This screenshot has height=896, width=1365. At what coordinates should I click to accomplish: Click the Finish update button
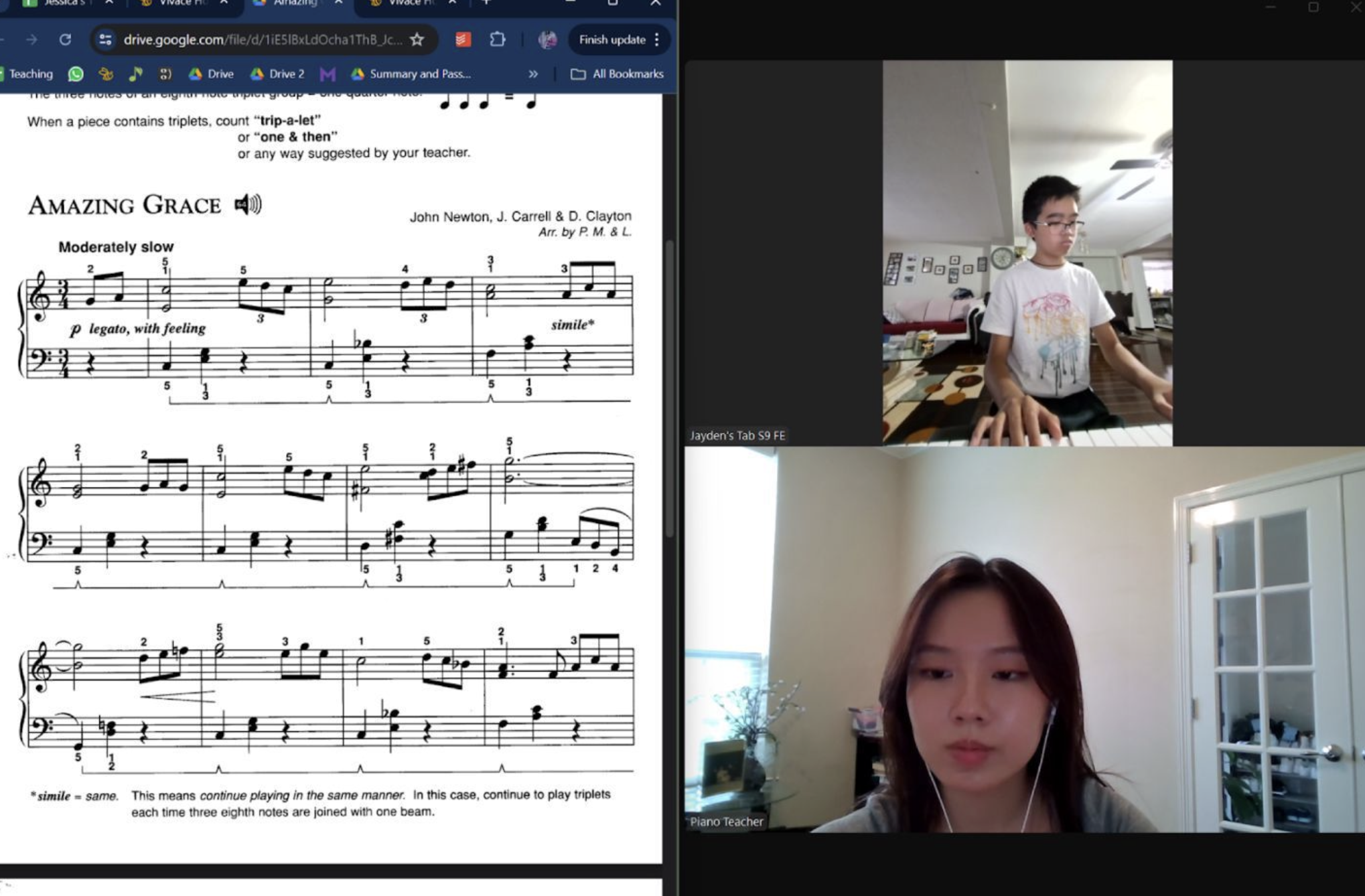[x=612, y=40]
